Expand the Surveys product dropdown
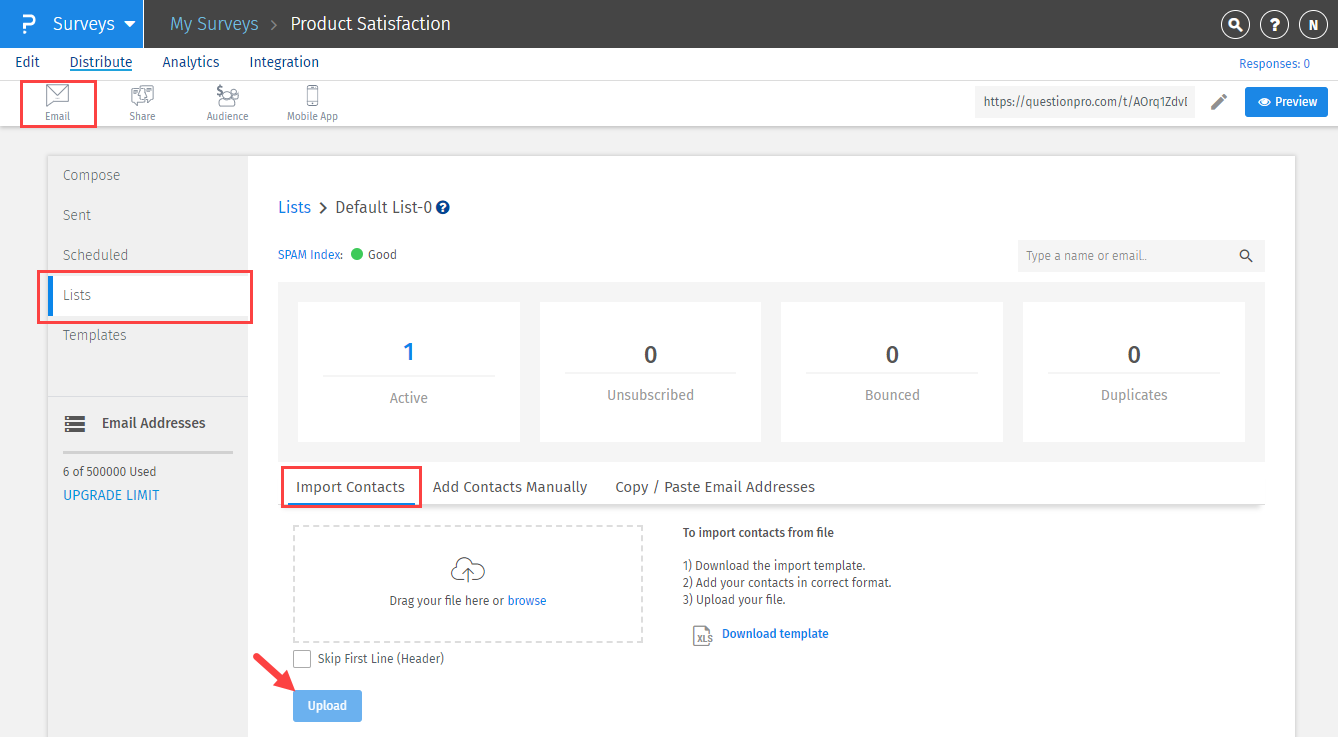The image size is (1338, 737). [x=93, y=24]
